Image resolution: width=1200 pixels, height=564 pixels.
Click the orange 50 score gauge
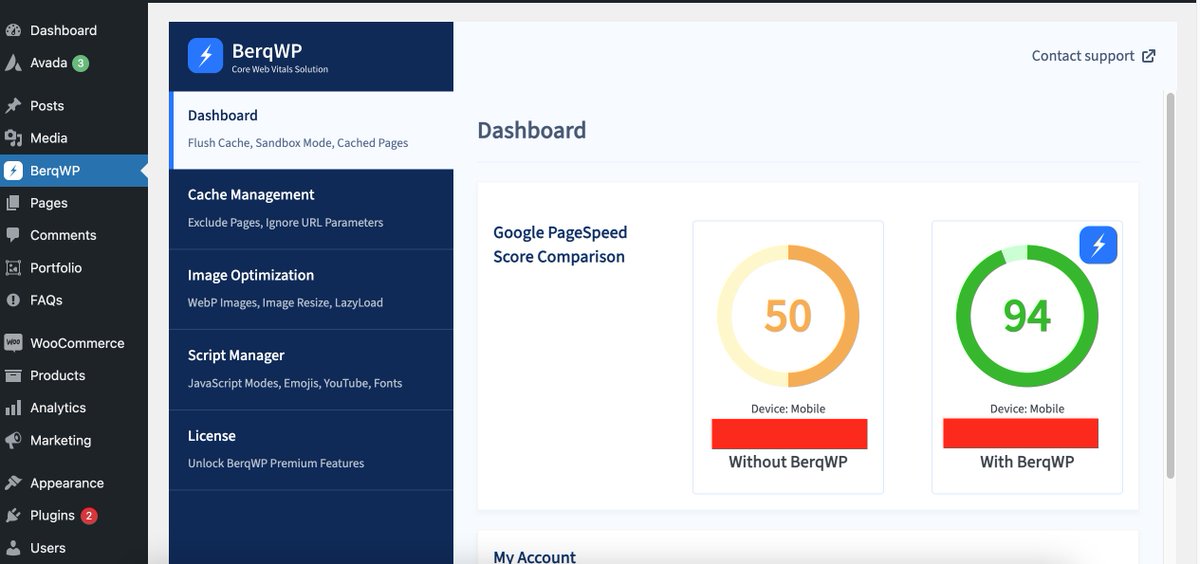click(x=788, y=316)
